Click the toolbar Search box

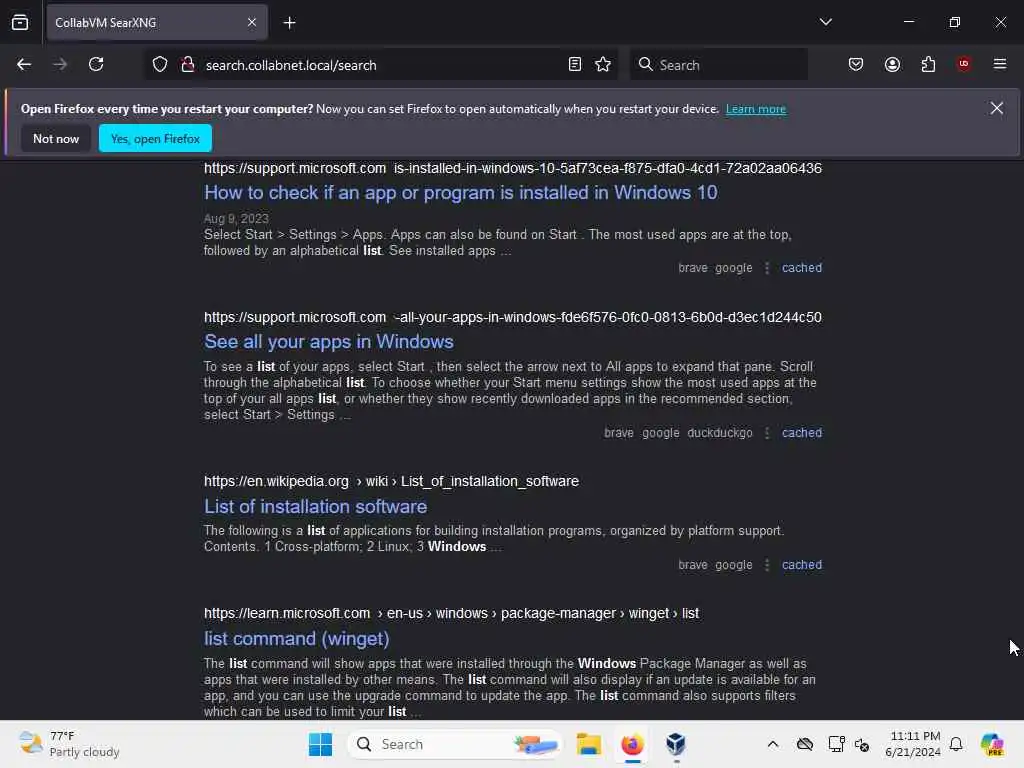(x=718, y=65)
